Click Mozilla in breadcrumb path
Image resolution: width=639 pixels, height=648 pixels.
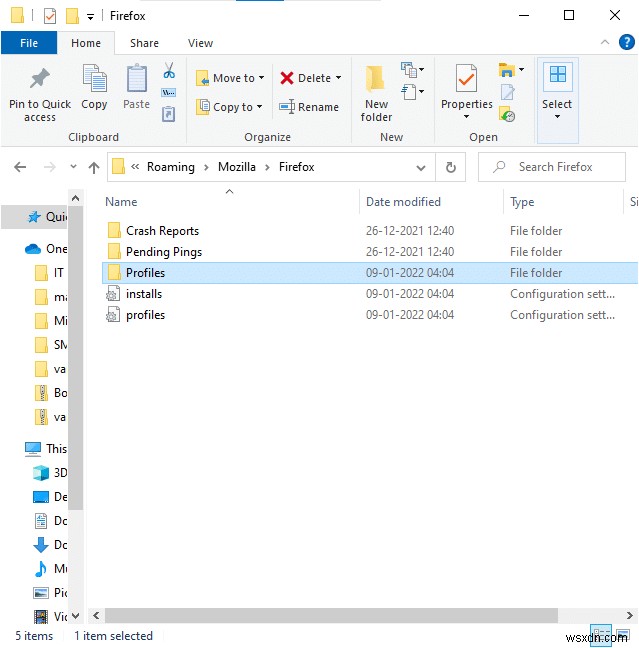(237, 167)
